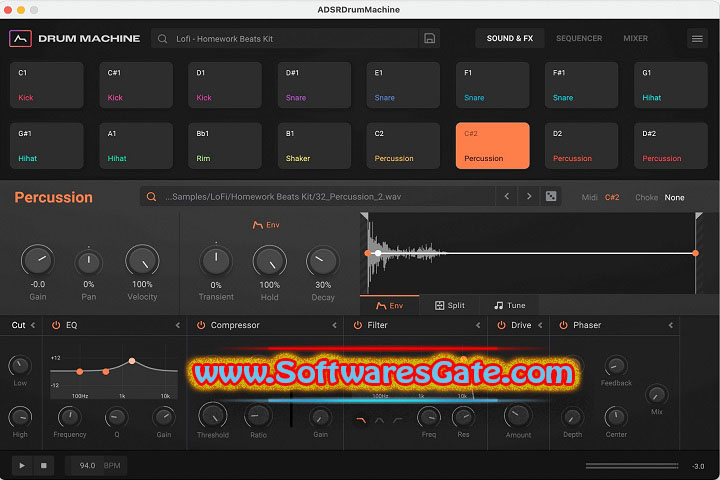Click the kit search magnifier icon
Image resolution: width=720 pixels, height=480 pixels.
tap(163, 39)
